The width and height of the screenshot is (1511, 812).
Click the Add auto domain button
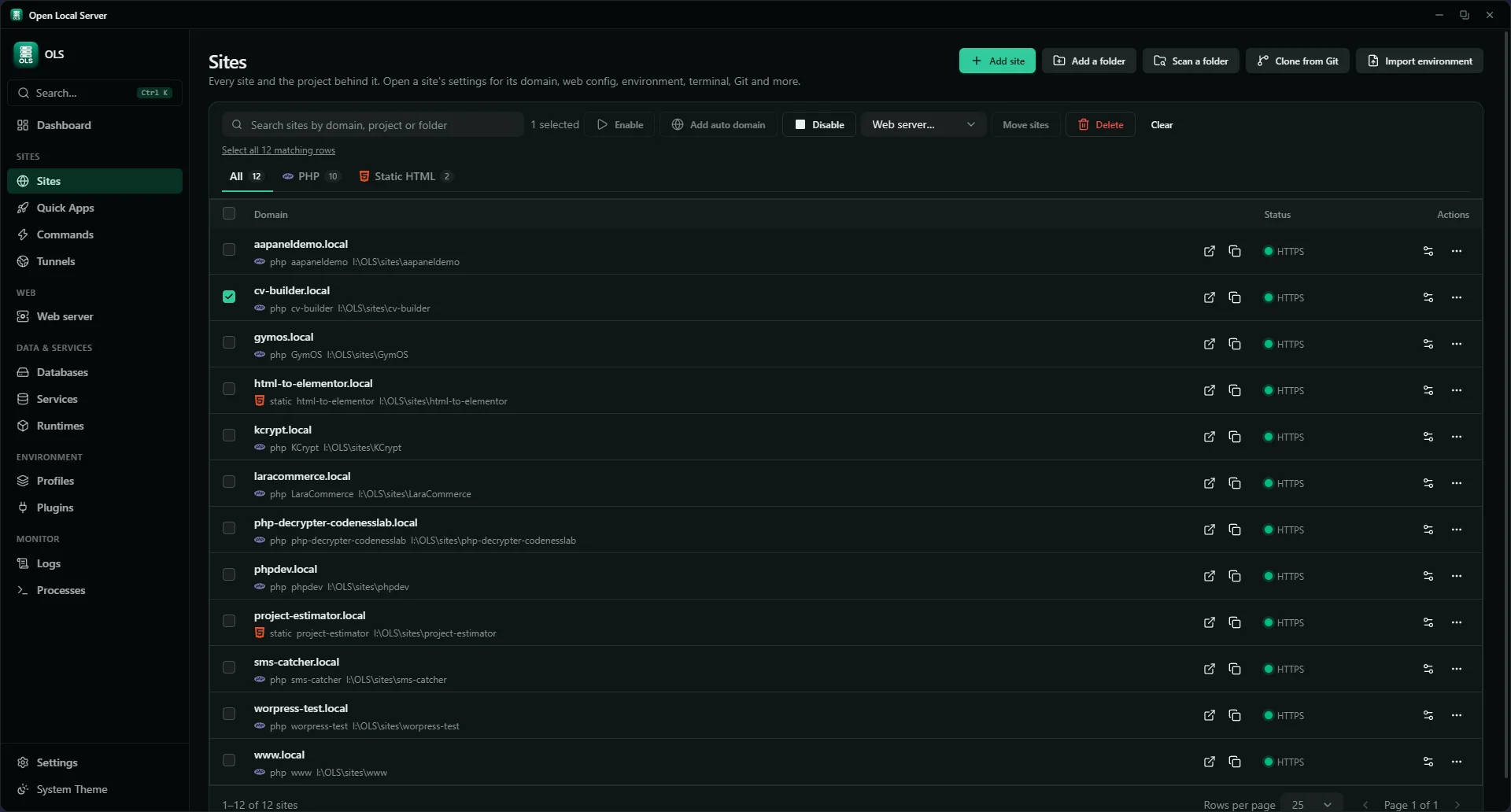click(x=718, y=124)
